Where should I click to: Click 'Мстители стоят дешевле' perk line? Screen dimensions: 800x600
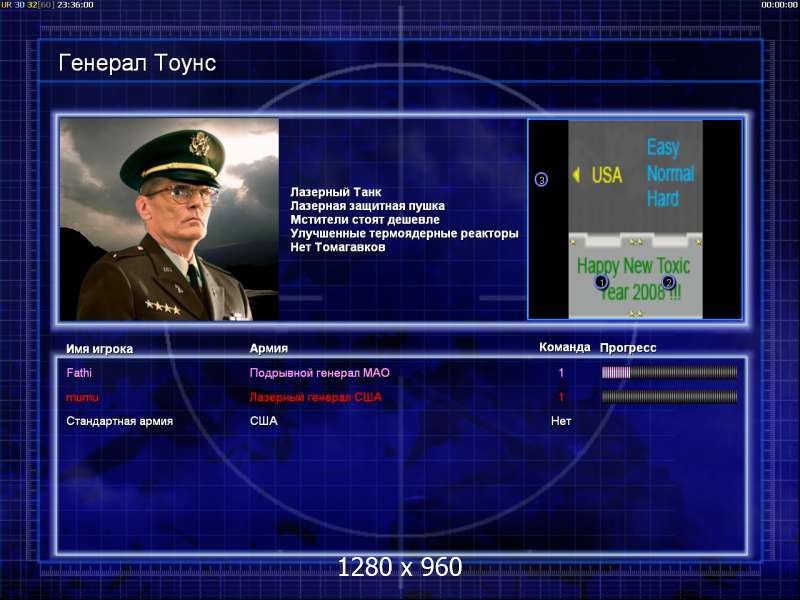pyautogui.click(x=365, y=220)
